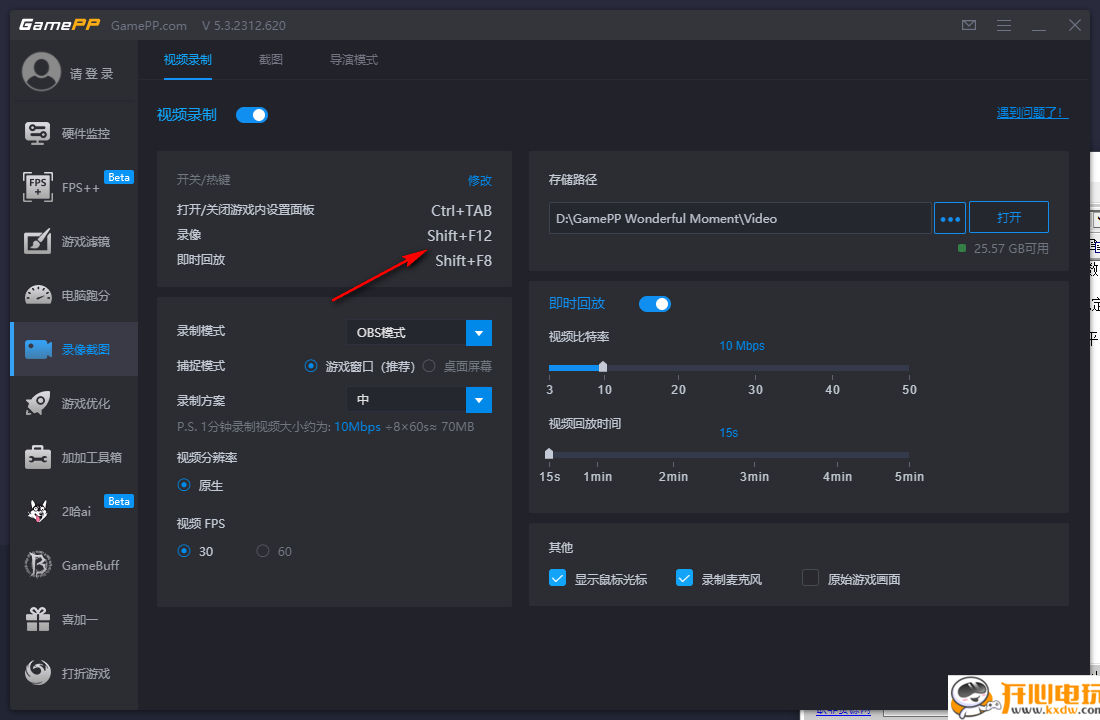Image resolution: width=1100 pixels, height=720 pixels.
Task: Switch to the 视频录制 tab
Action: click(x=187, y=60)
